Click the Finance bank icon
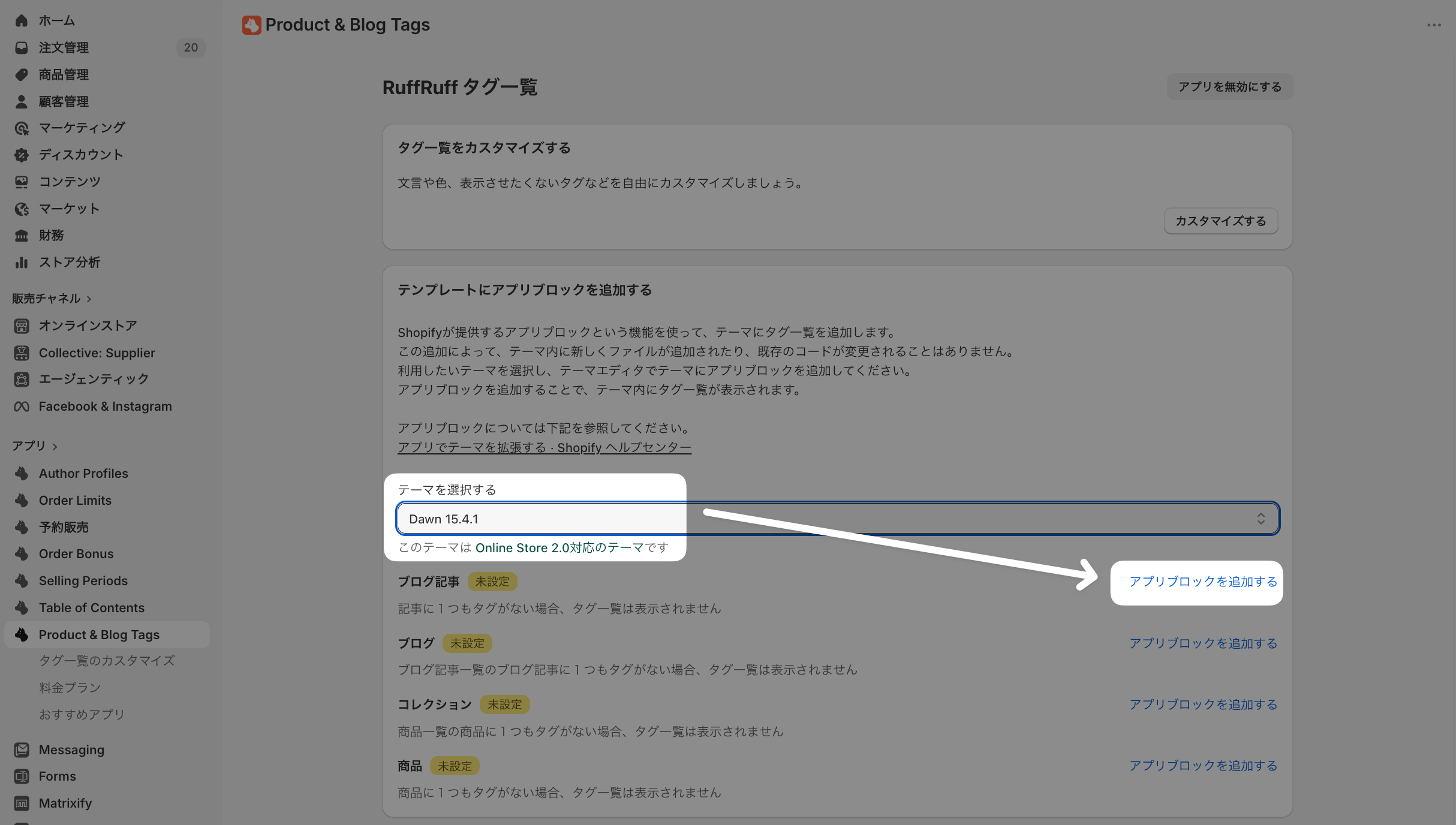This screenshot has width=1456, height=825. coord(22,235)
